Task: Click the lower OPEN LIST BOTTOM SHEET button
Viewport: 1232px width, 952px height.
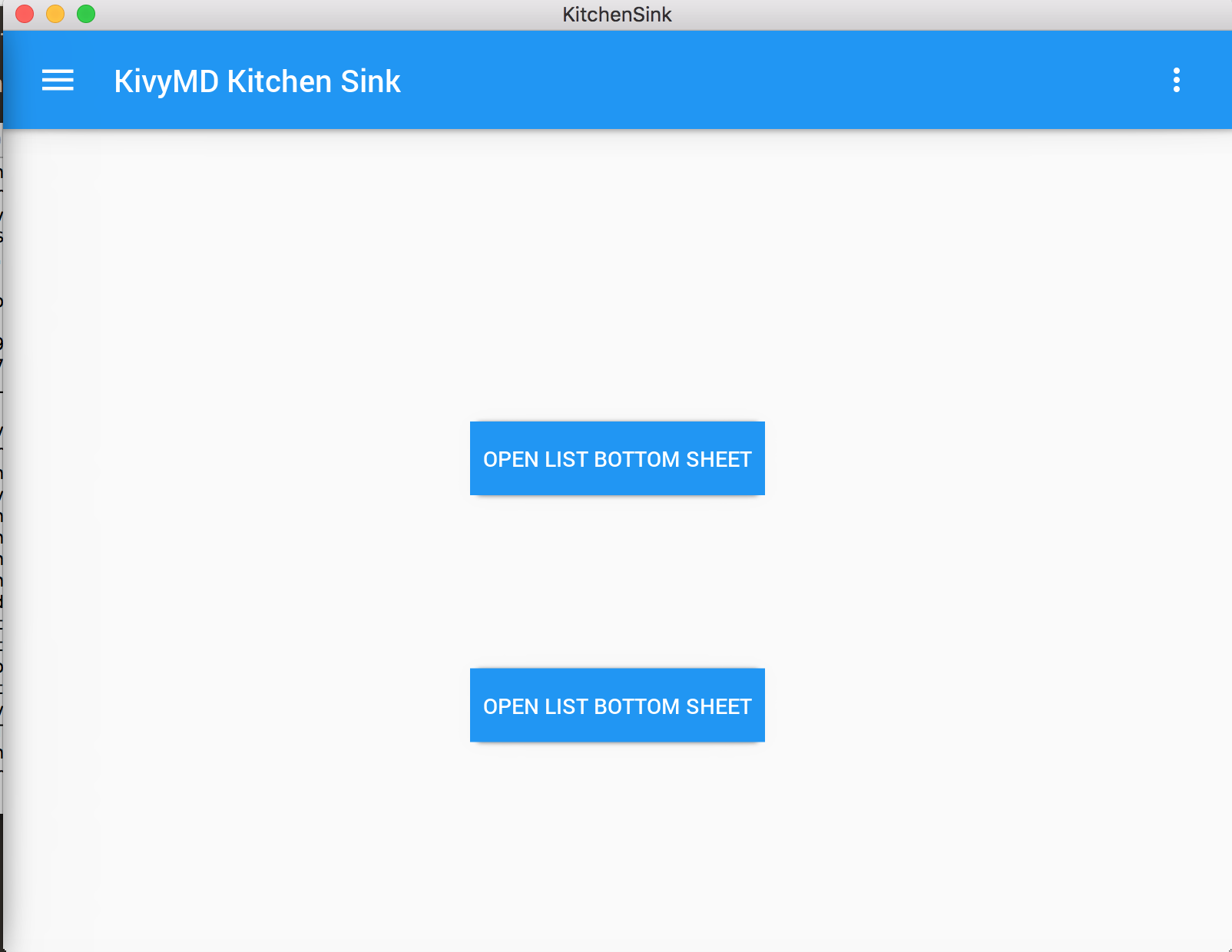Action: [617, 705]
